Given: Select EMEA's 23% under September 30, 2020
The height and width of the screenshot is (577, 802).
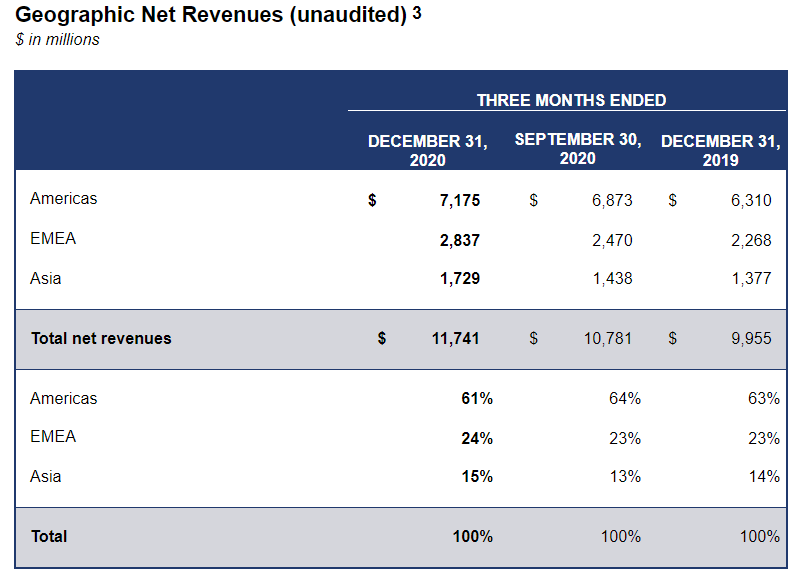Looking at the screenshot, I should click(625, 438).
